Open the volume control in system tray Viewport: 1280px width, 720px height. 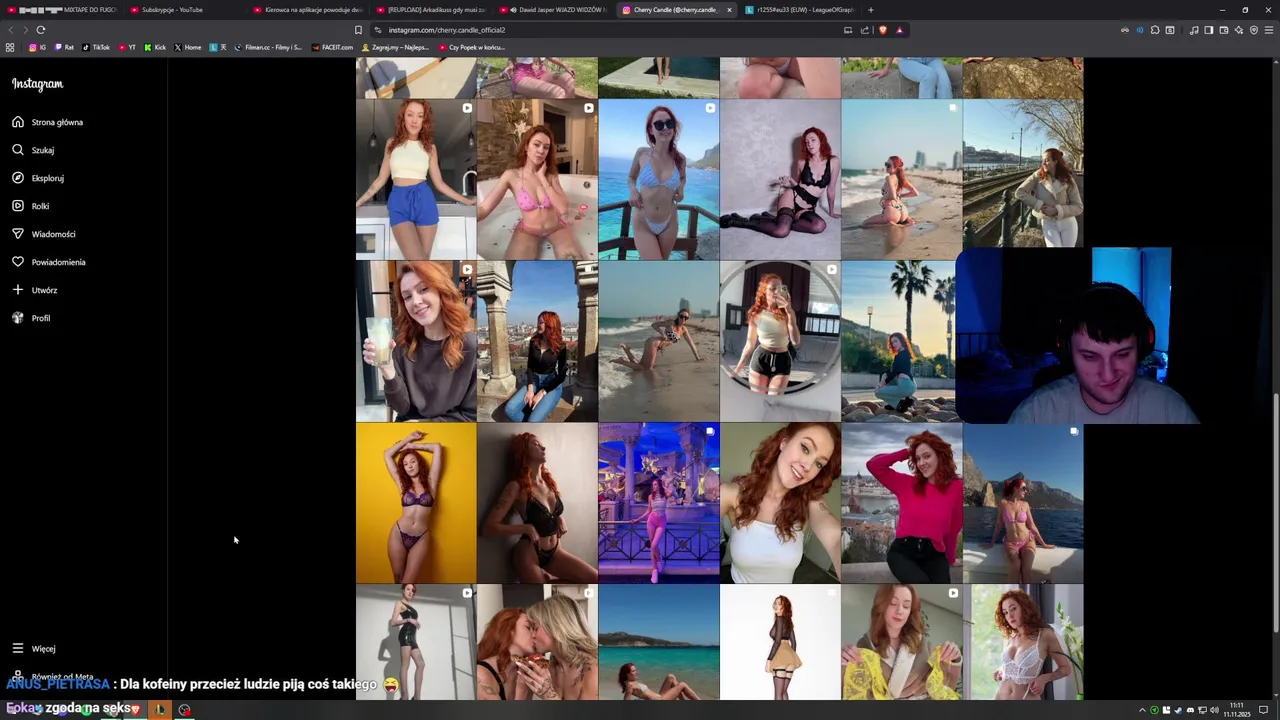point(1214,710)
